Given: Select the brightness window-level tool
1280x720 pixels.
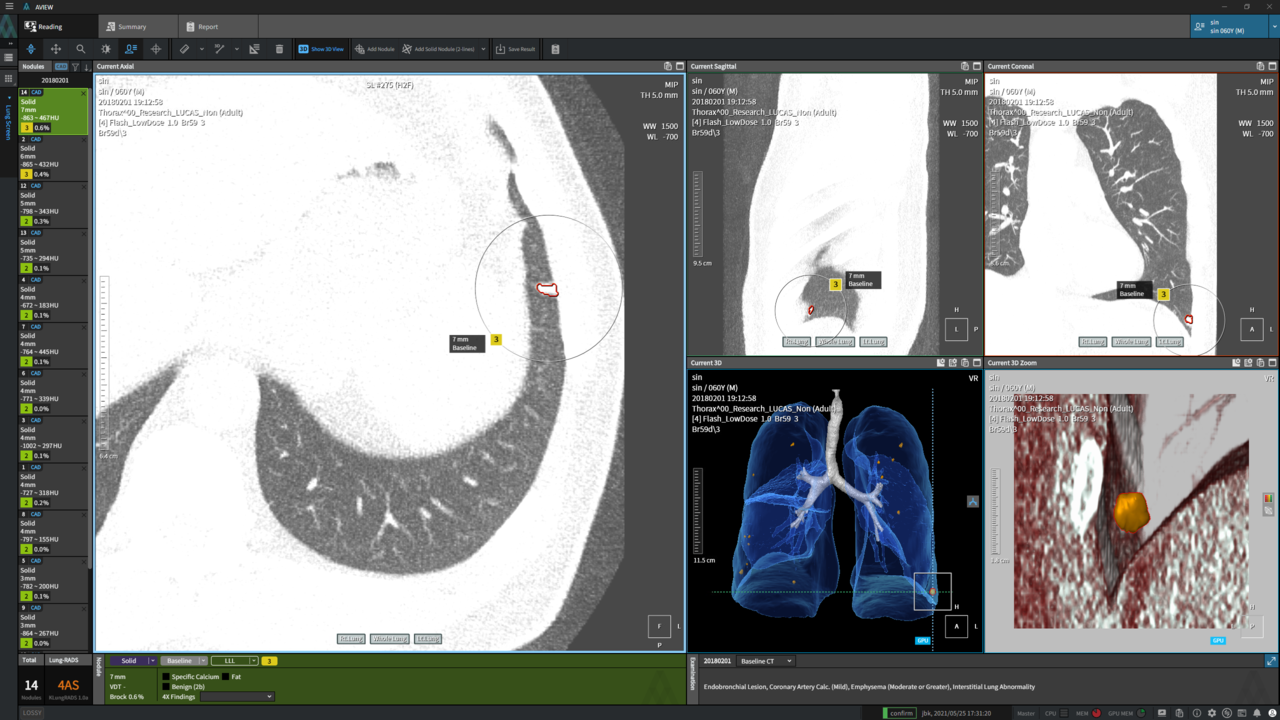Looking at the screenshot, I should (106, 49).
